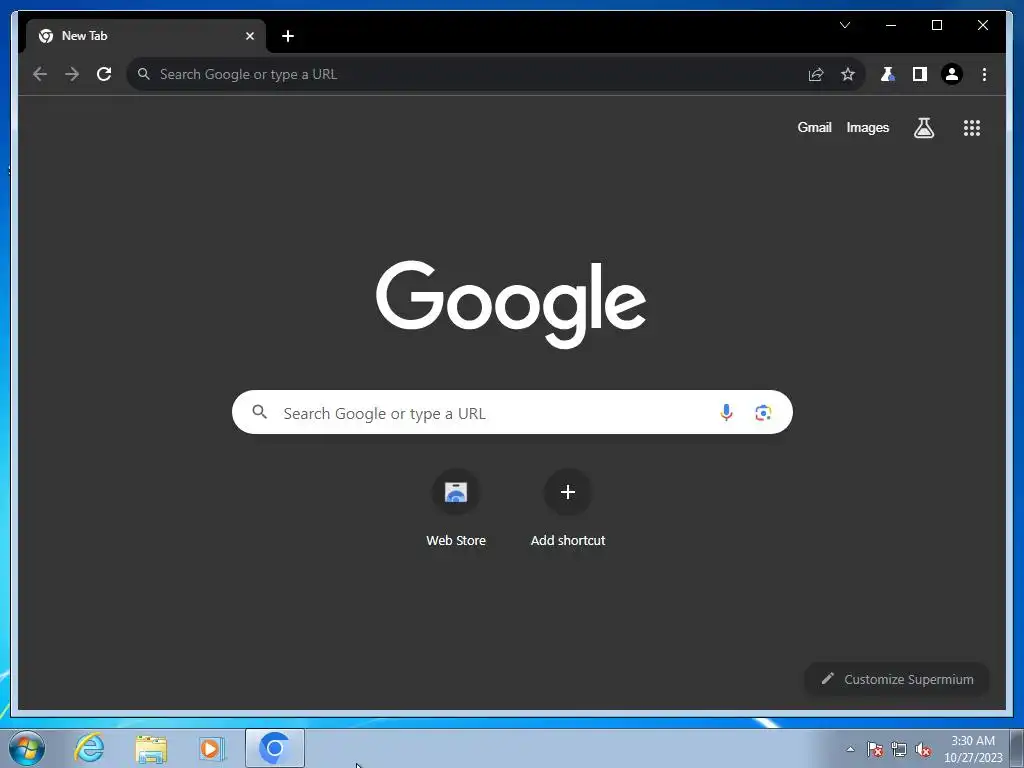
Task: Launch Internet Explorer from taskbar
Action: [x=89, y=748]
